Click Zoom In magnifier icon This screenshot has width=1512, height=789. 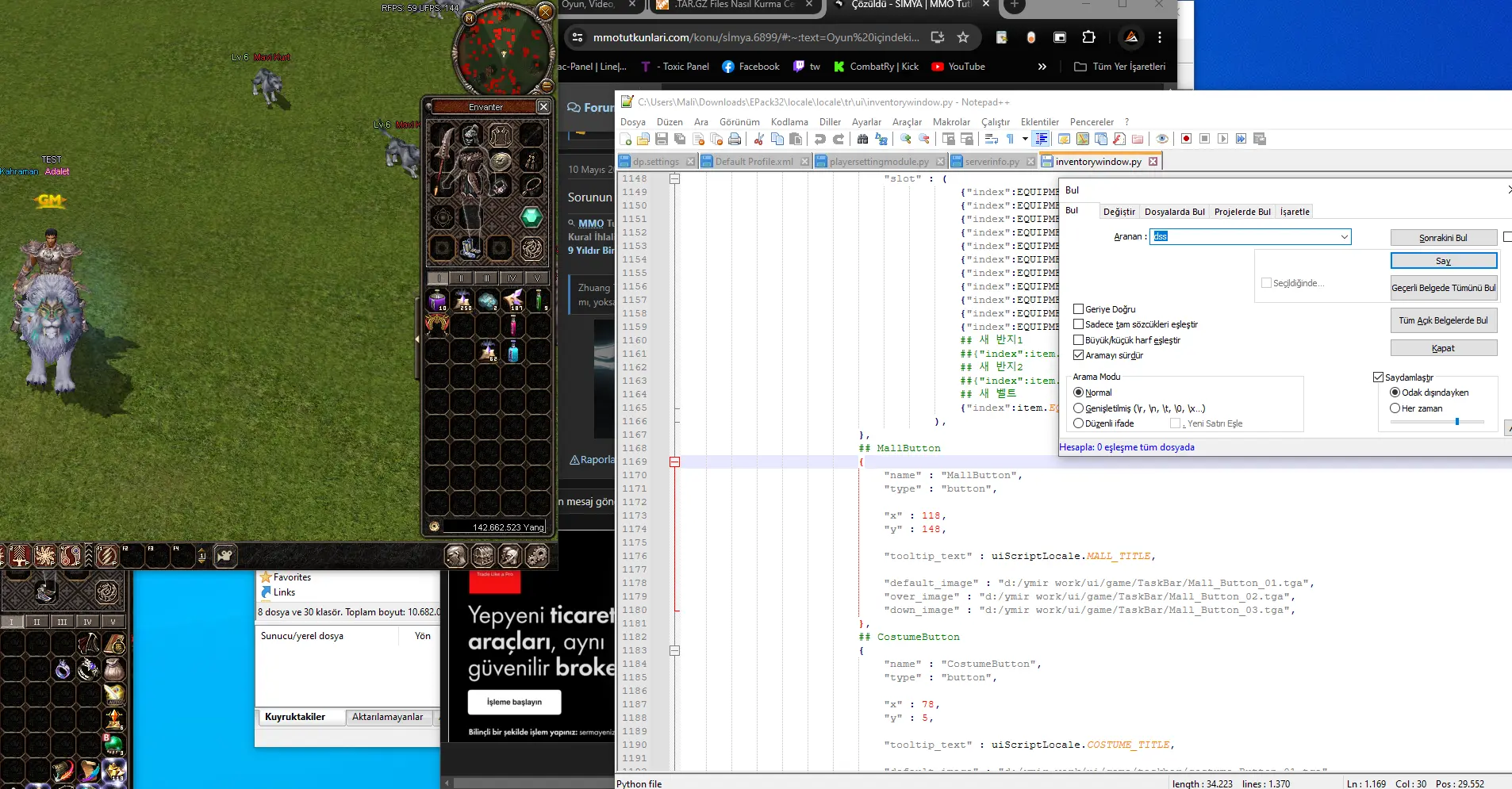tap(905, 139)
